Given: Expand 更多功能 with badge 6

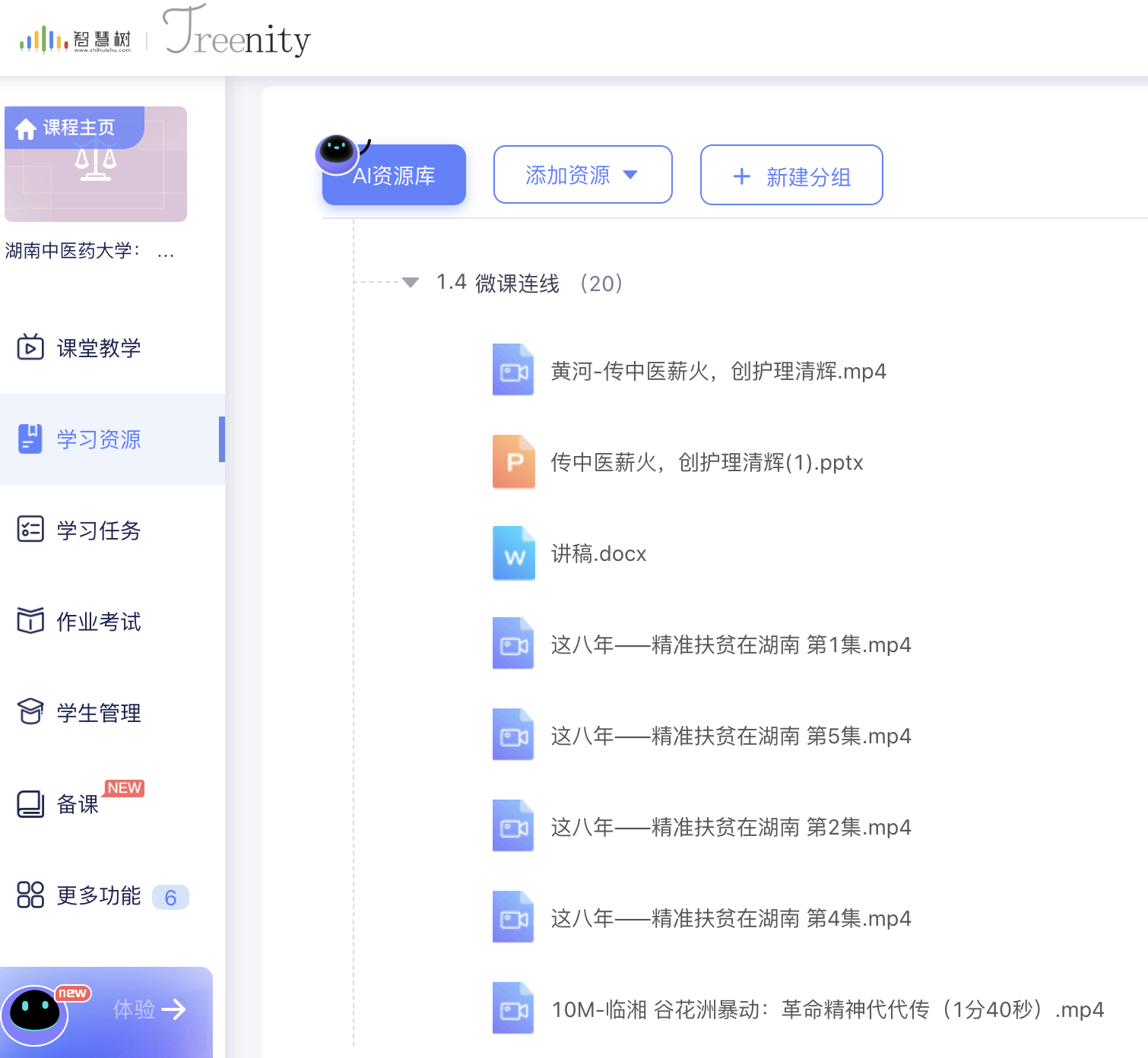Looking at the screenshot, I should pyautogui.click(x=99, y=896).
